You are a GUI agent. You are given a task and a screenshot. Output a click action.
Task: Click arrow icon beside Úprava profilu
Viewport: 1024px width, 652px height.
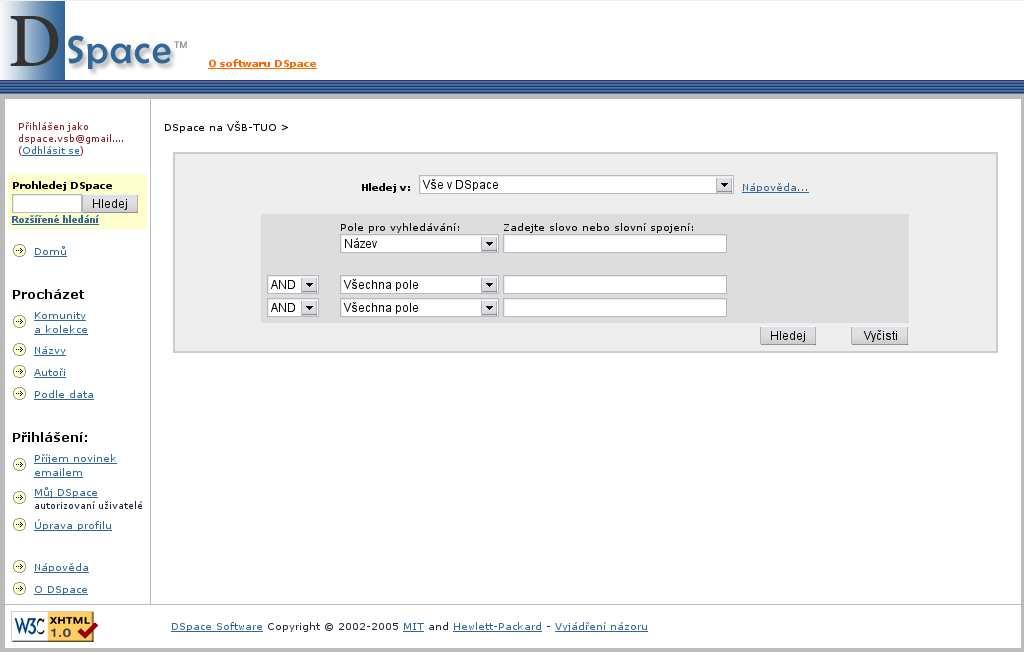coord(20,525)
